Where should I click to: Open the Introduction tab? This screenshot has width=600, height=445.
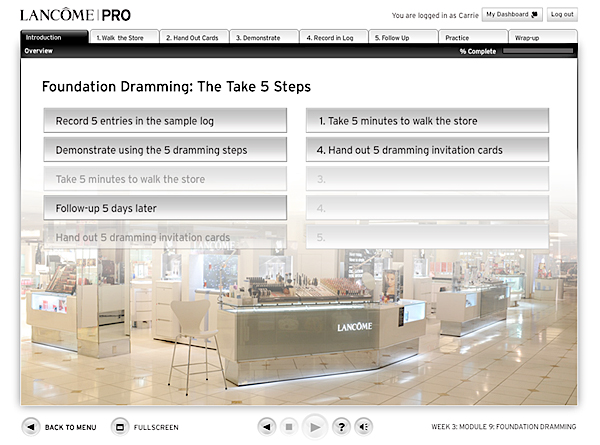coord(54,37)
